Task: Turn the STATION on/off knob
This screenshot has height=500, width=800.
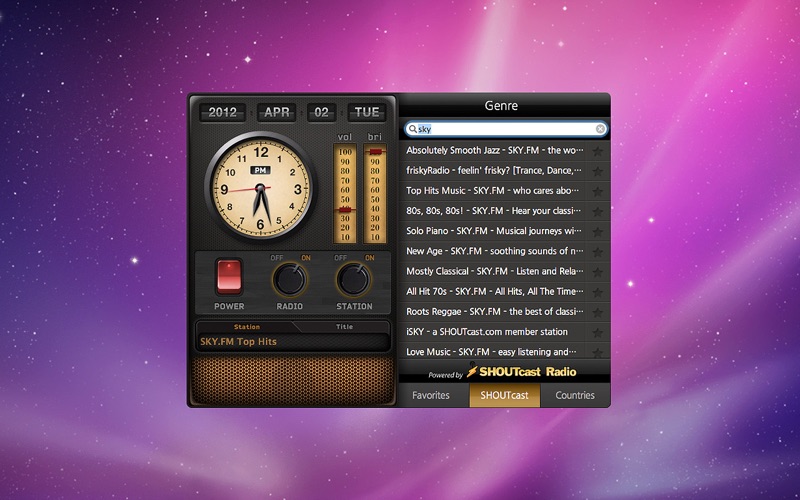Action: coord(353,278)
